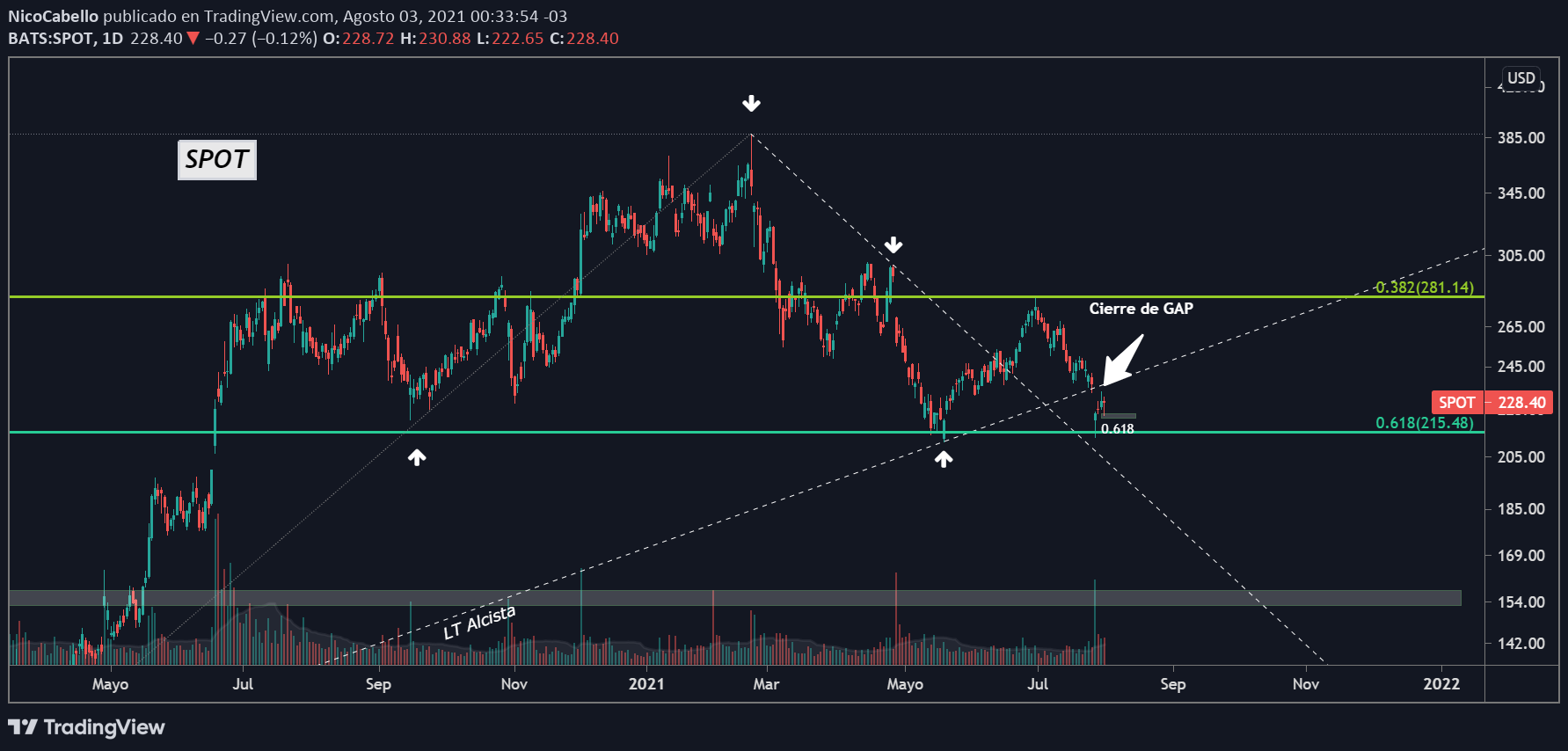Click the TradingView logo in the footer
This screenshot has width=1568, height=751.
[86, 727]
